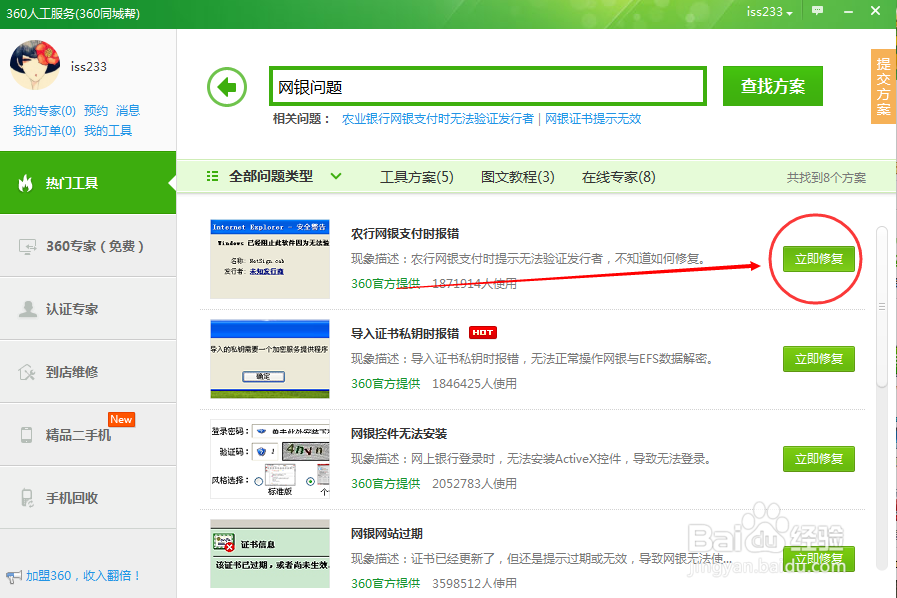Image resolution: width=897 pixels, height=598 pixels.
Task: Click the title 网银网站过期
Action: [387, 534]
